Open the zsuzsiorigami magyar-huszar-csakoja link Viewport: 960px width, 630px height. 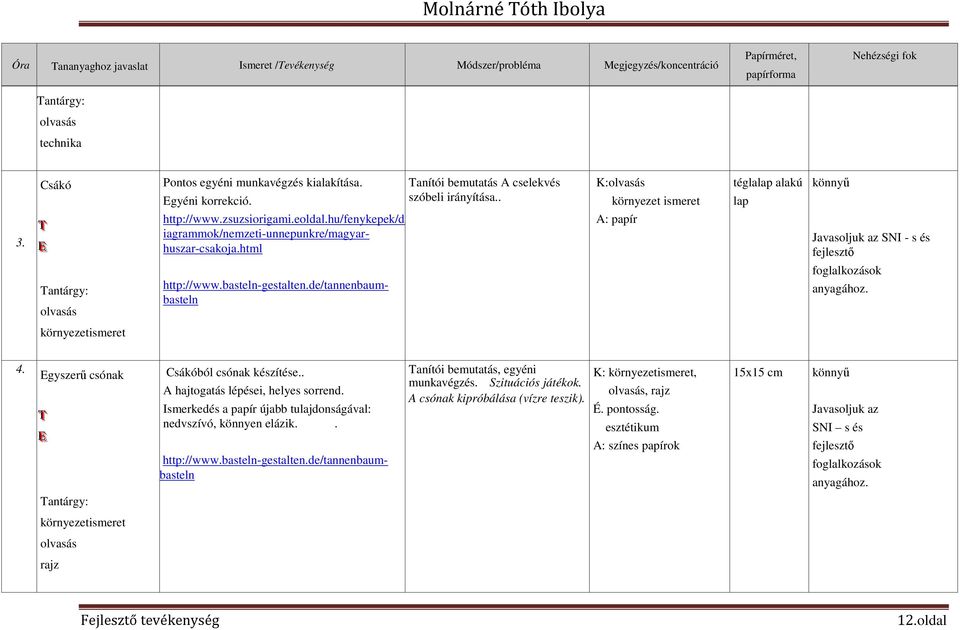(x=283, y=234)
